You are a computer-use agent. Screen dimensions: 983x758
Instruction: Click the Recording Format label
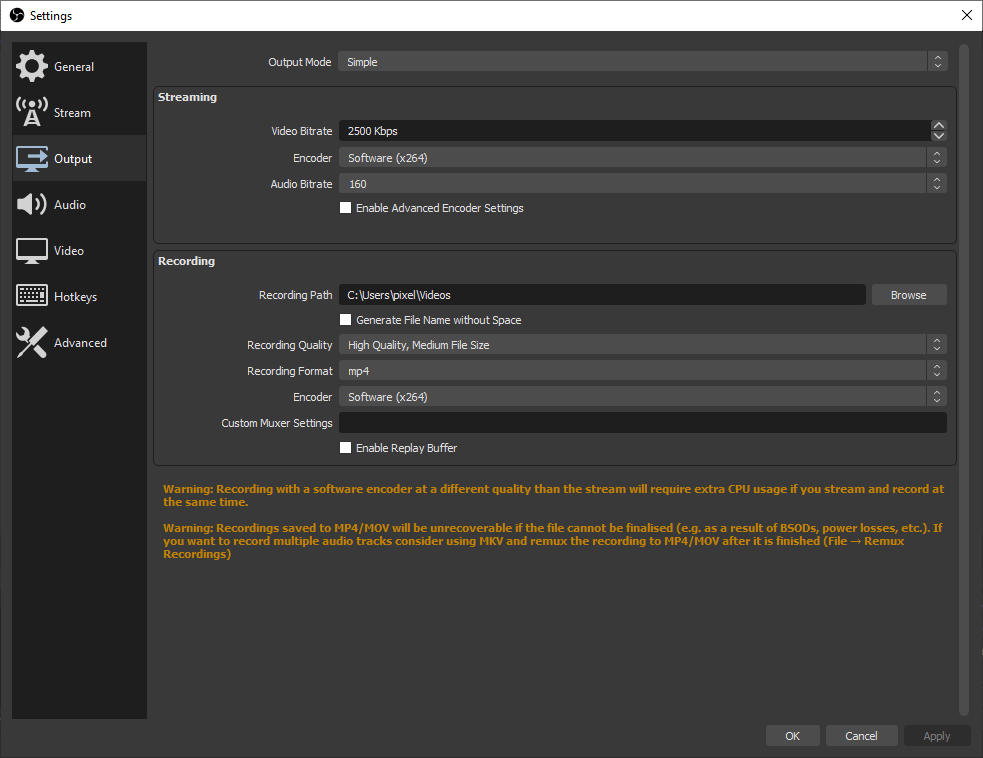click(290, 371)
